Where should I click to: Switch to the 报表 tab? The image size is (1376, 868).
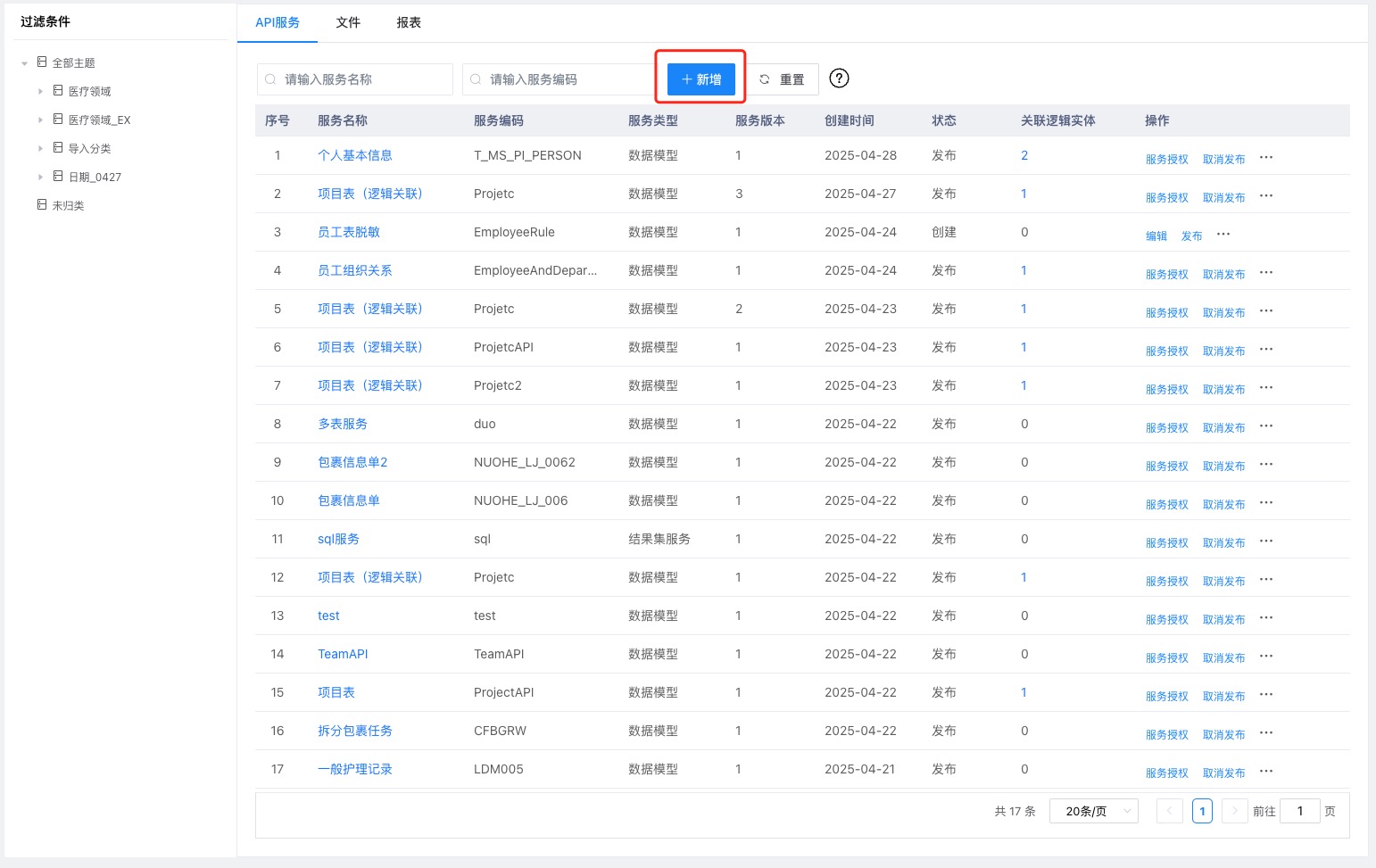tap(409, 22)
